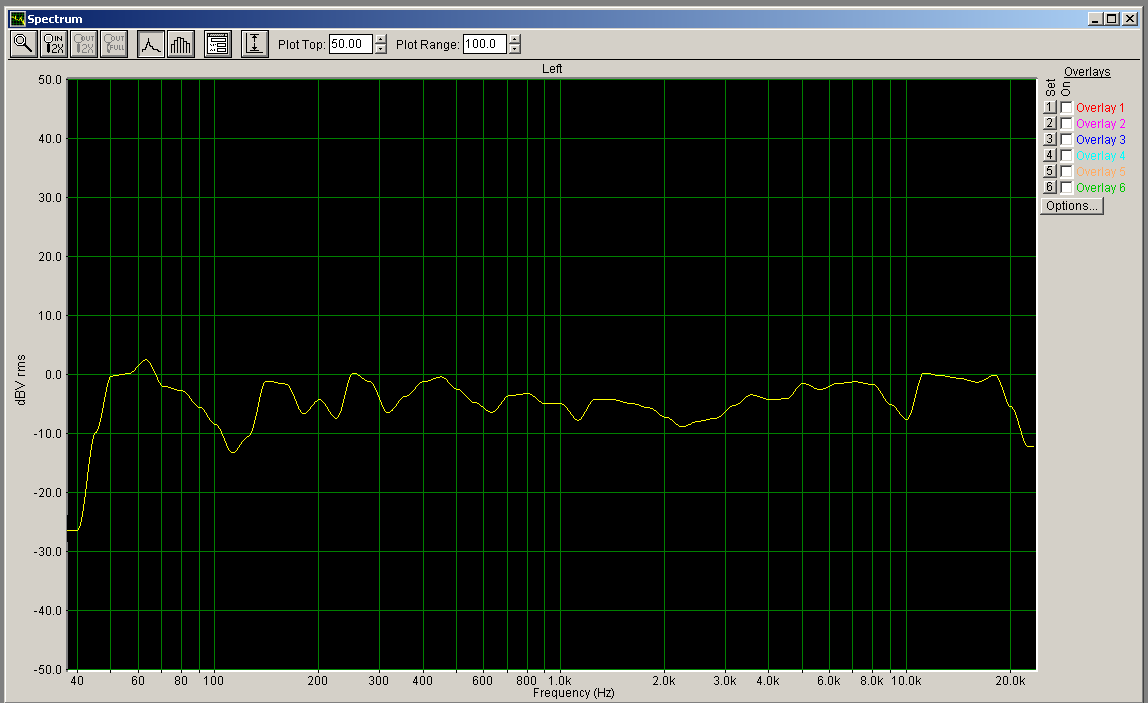The image size is (1148, 703).
Task: Click the 10.0k frequency axis tick
Action: pyautogui.click(x=906, y=681)
